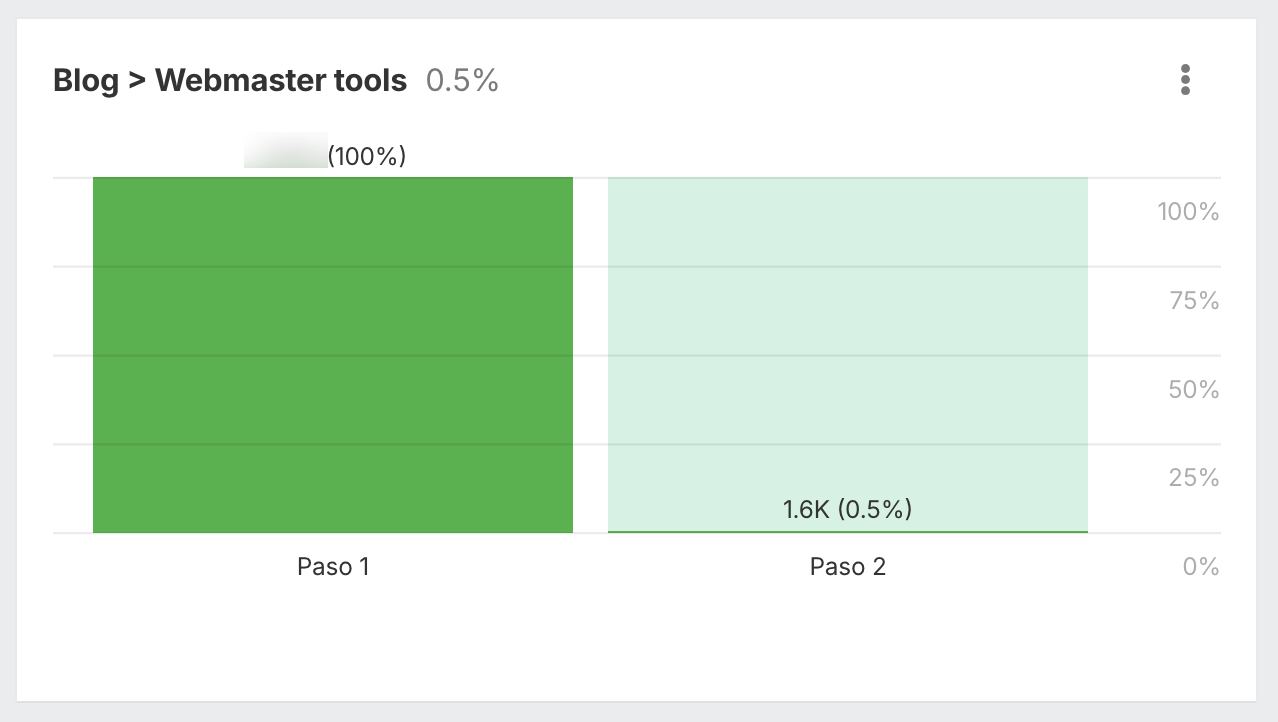The height and width of the screenshot is (722, 1278).
Task: Click the kebab menu in the card corner
Action: [1185, 80]
